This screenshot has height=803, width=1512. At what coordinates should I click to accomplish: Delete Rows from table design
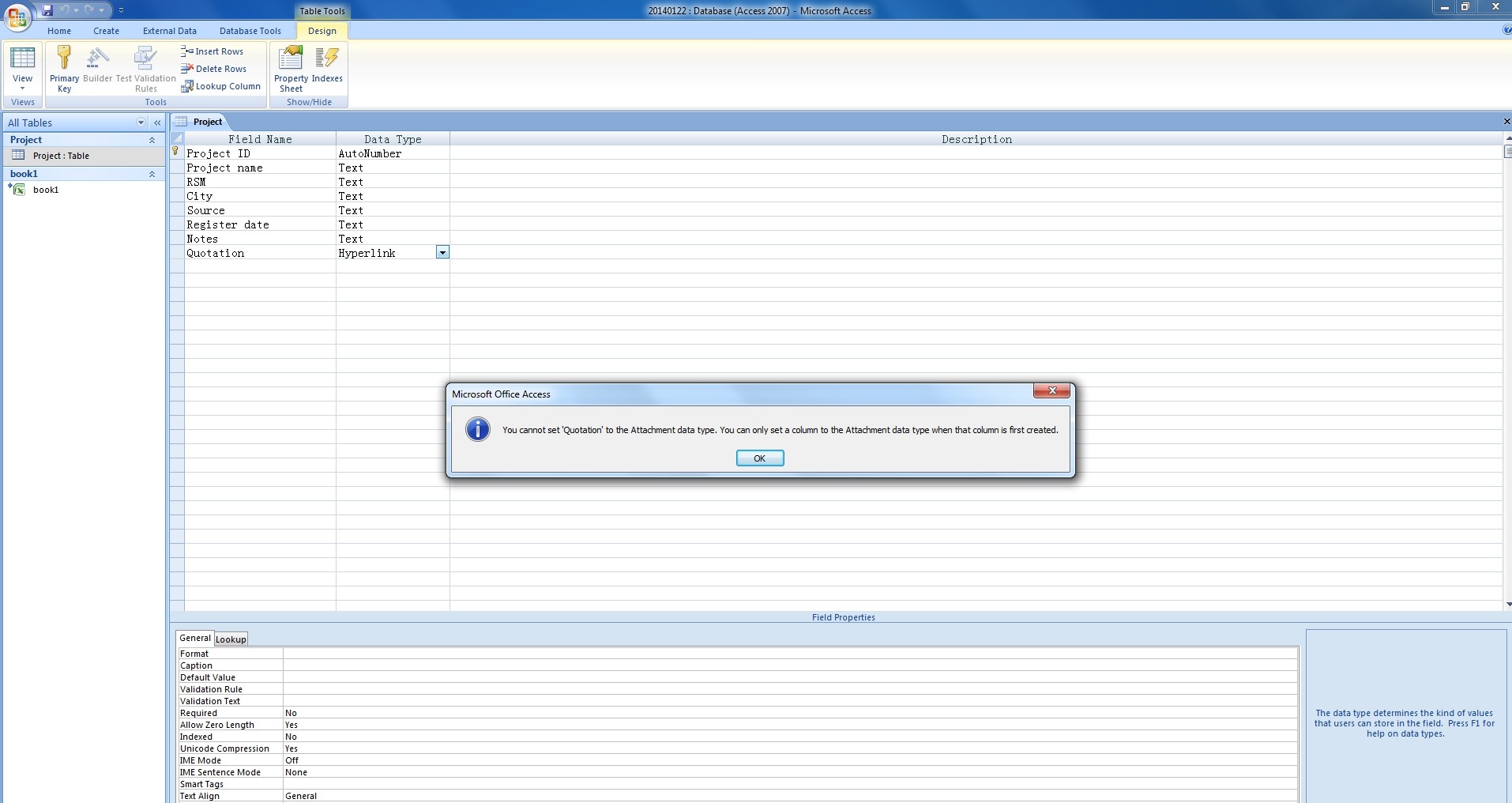point(213,69)
